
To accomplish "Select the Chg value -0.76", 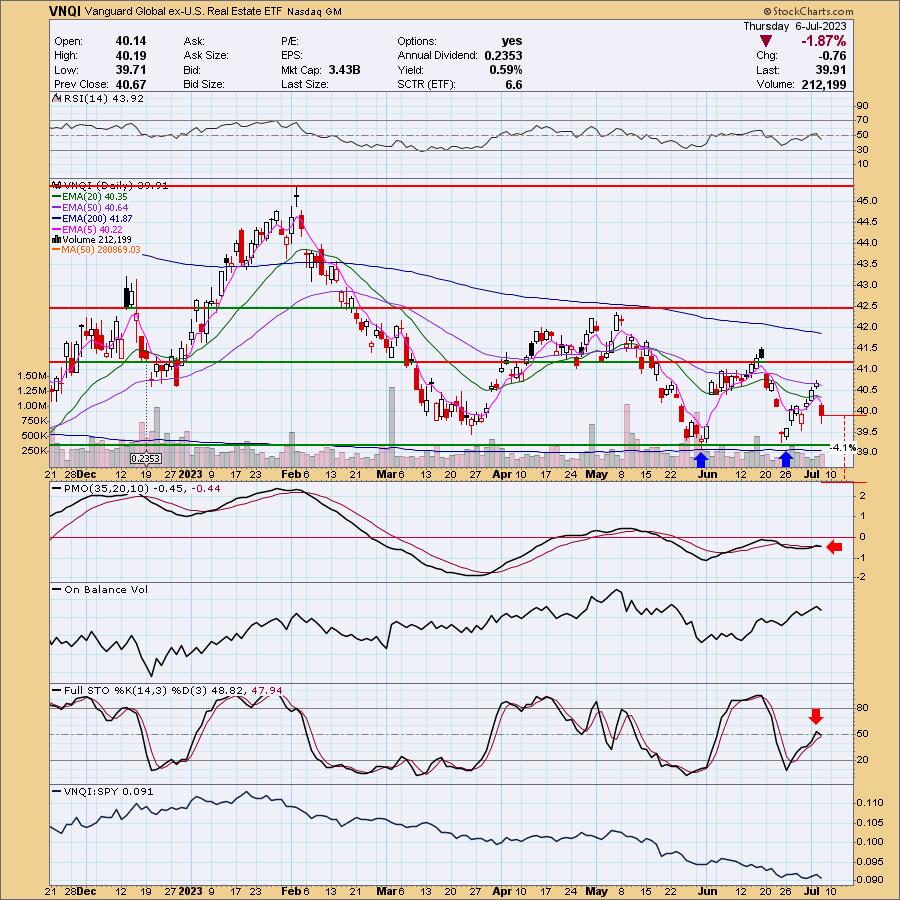I will (x=831, y=56).
